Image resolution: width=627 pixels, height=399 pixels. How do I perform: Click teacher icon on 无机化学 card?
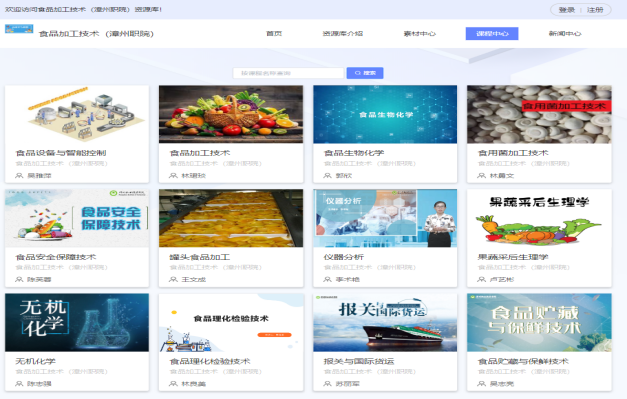click(x=19, y=384)
